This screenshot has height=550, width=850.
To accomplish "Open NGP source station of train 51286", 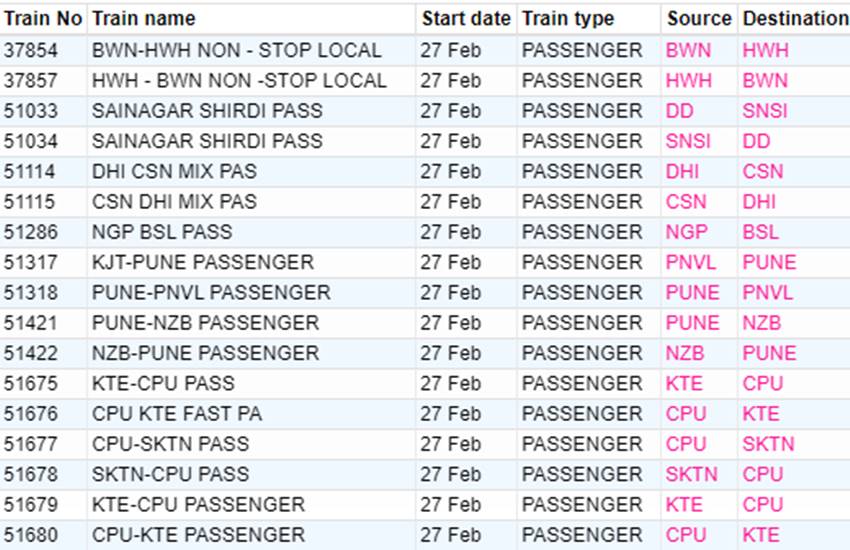I will (686, 232).
